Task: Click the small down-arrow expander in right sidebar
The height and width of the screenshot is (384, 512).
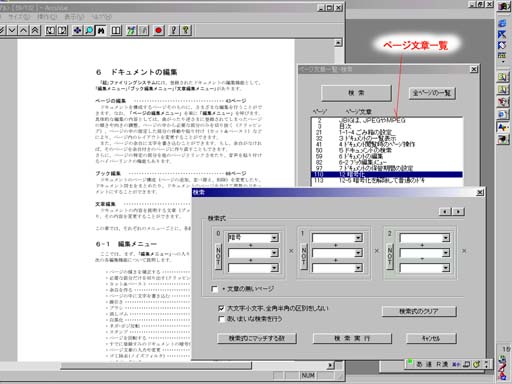Action: click(x=503, y=62)
